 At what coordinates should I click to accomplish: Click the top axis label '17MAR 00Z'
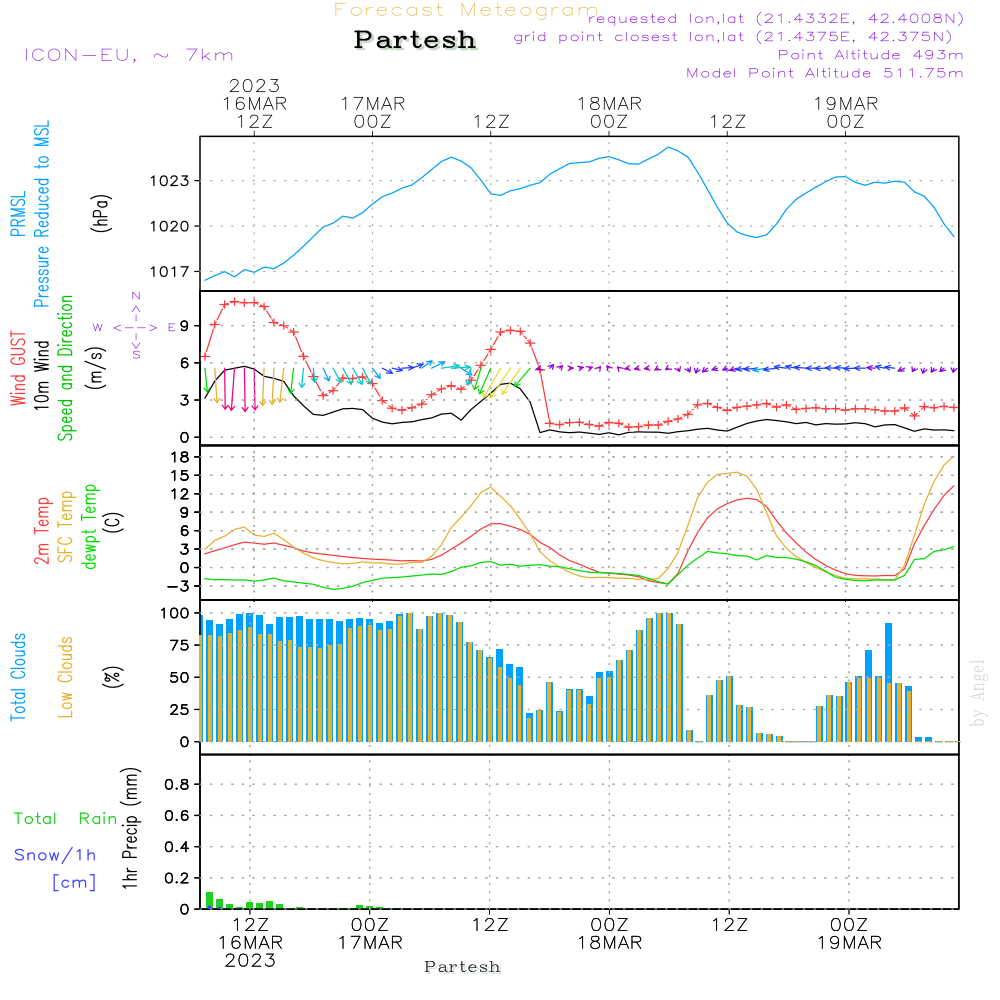click(372, 112)
